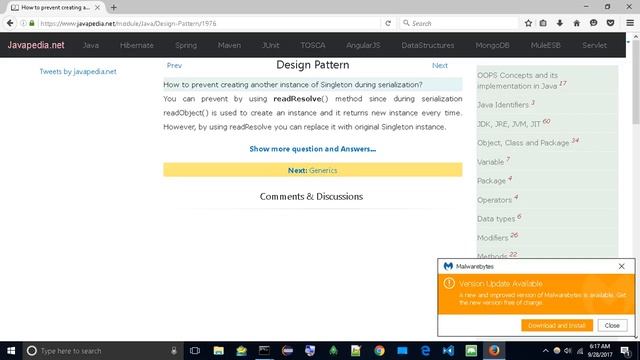Show hidden system tray icons

tap(546, 351)
